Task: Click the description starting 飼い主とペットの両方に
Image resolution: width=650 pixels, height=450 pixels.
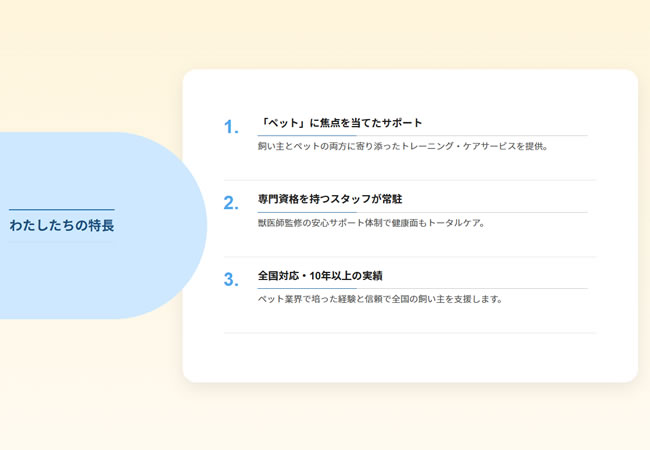Action: 403,146
